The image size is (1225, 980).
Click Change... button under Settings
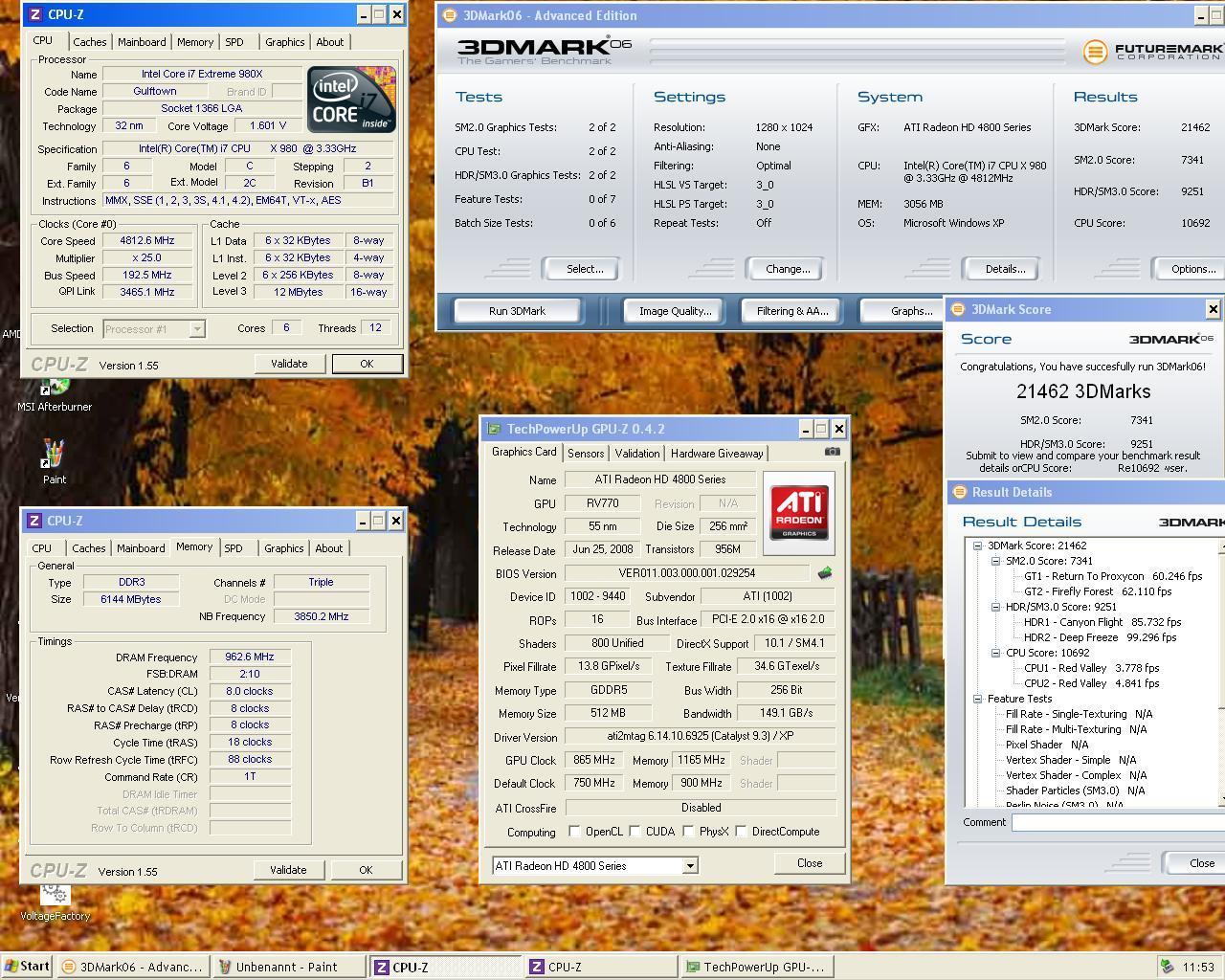point(788,269)
